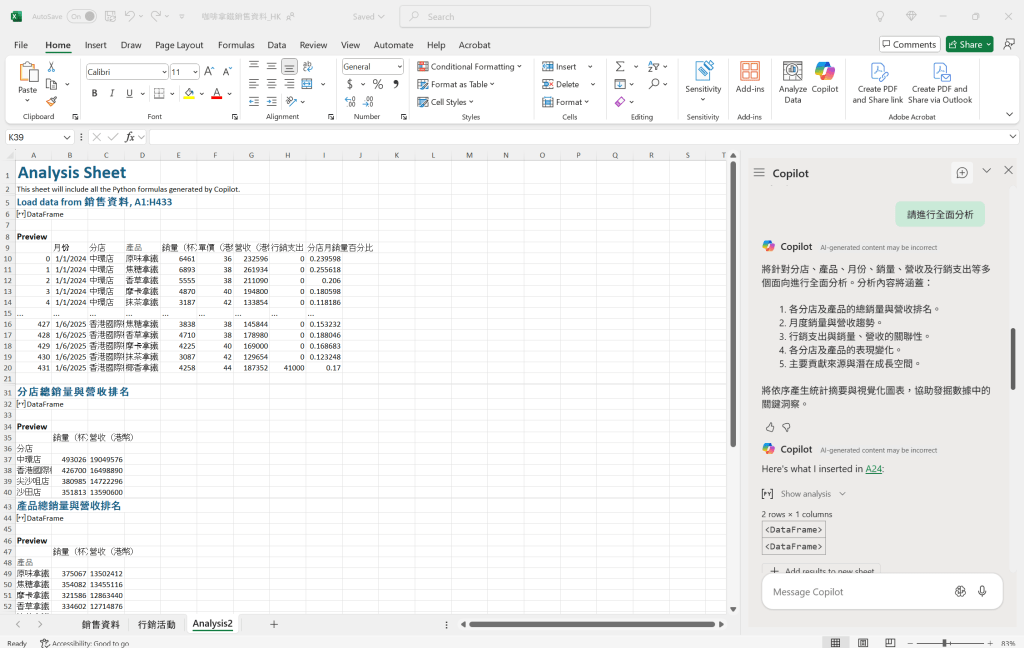This screenshot has height=648, width=1024.
Task: Click Create PDF and Share via Outlook
Action: coord(940,82)
